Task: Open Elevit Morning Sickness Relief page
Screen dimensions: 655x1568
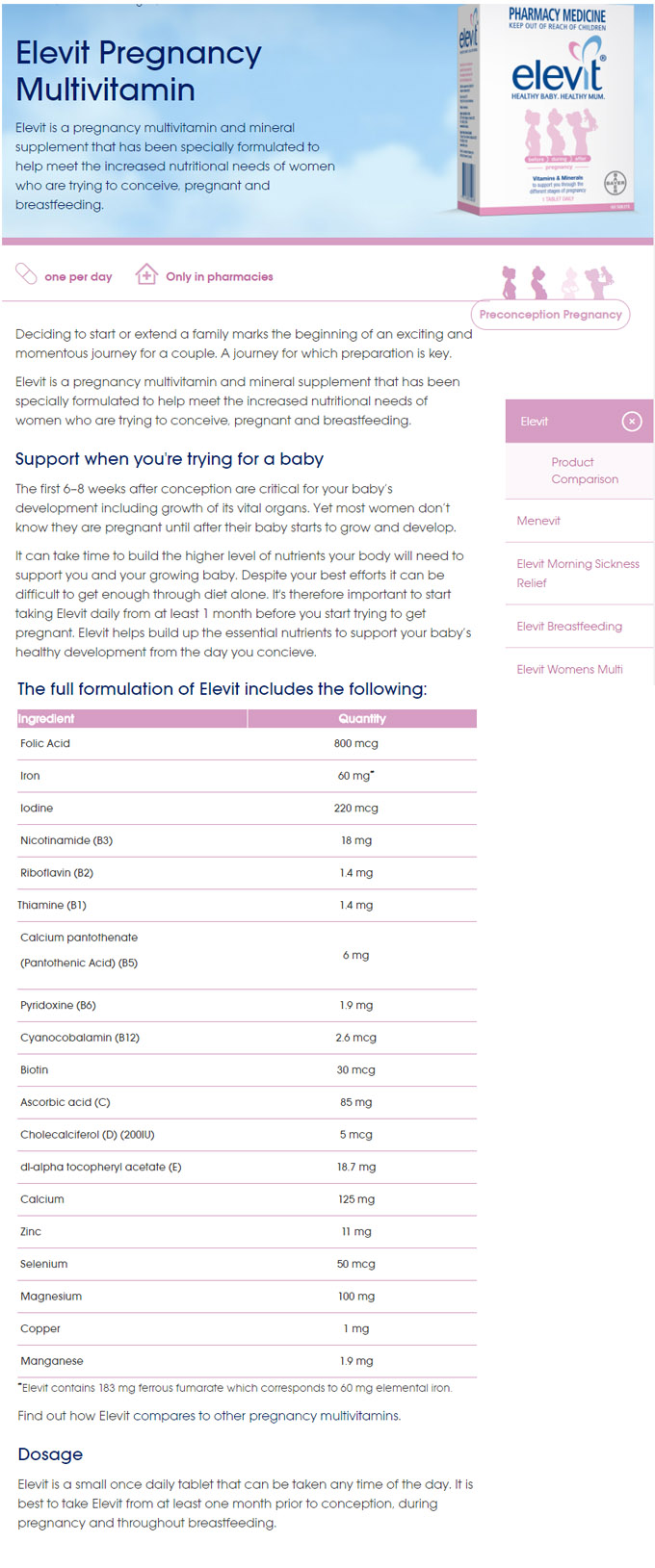Action: coord(577,573)
